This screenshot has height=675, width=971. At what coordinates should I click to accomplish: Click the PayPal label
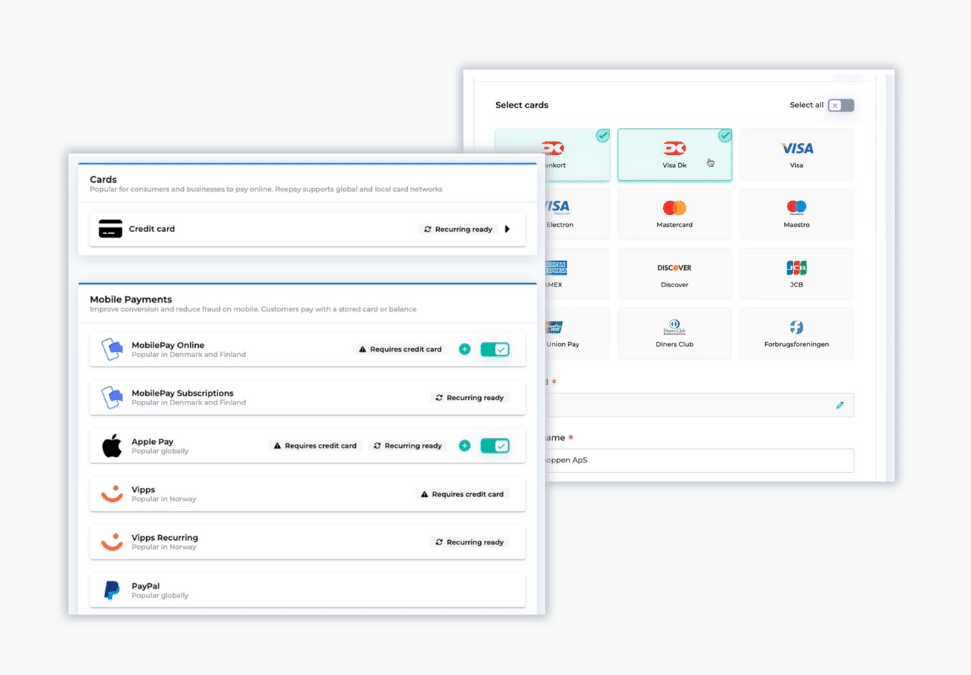click(146, 586)
